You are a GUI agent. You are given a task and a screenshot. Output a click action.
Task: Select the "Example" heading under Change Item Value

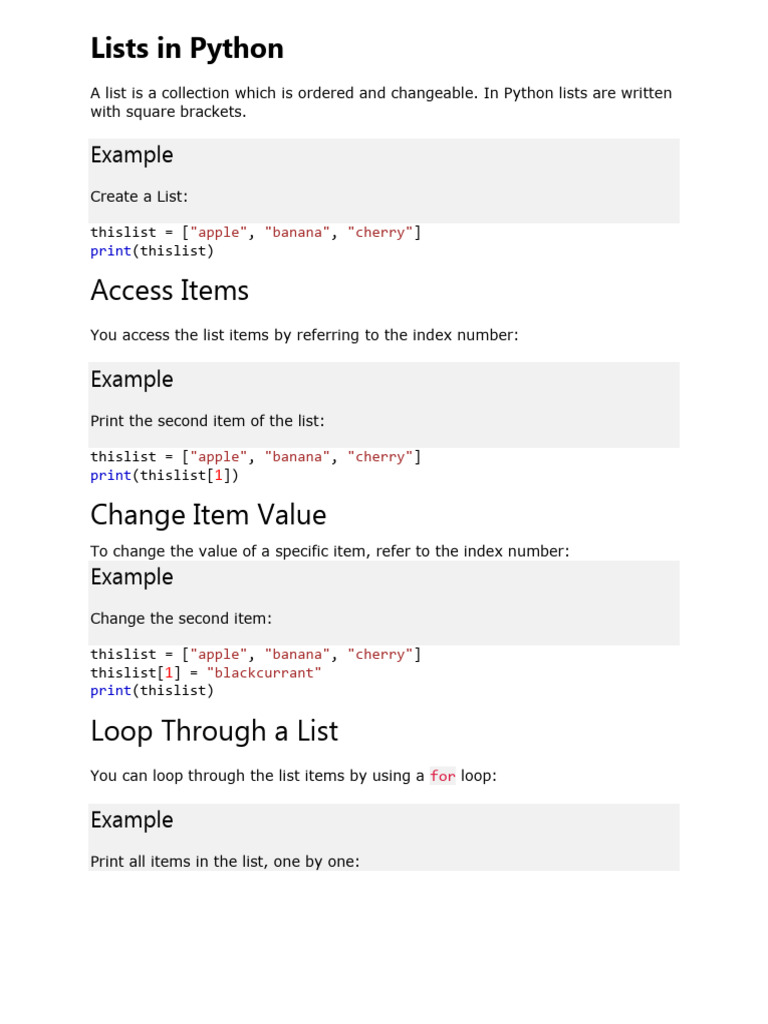[x=132, y=577]
